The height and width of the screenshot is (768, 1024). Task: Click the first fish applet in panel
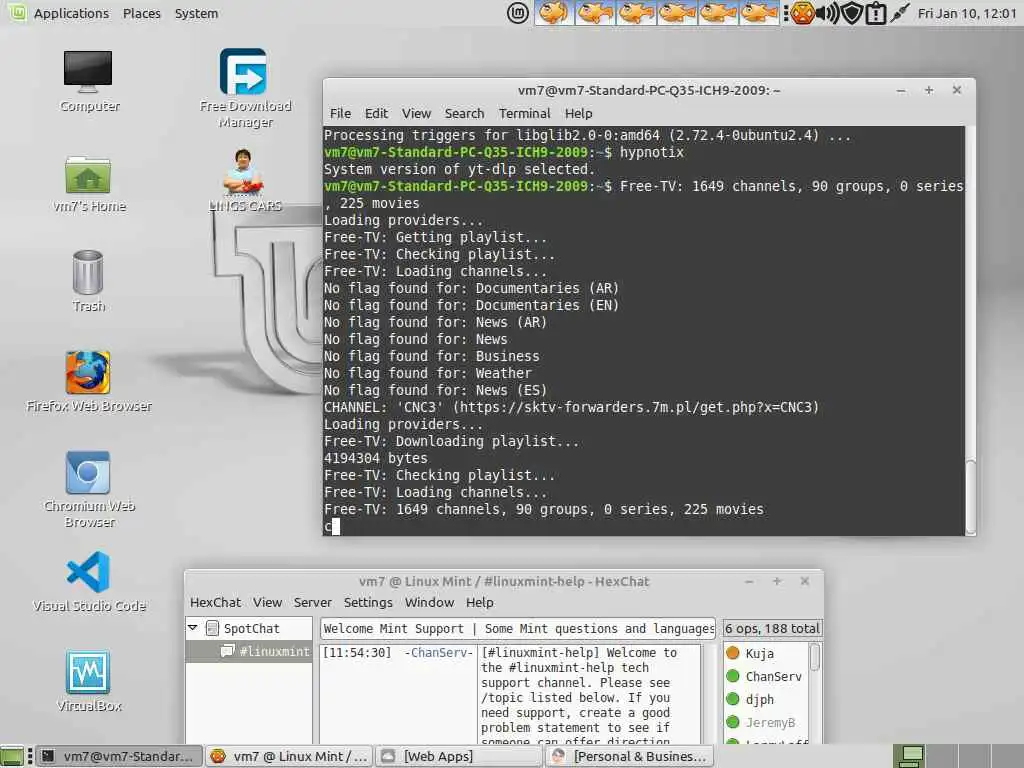pyautogui.click(x=554, y=13)
